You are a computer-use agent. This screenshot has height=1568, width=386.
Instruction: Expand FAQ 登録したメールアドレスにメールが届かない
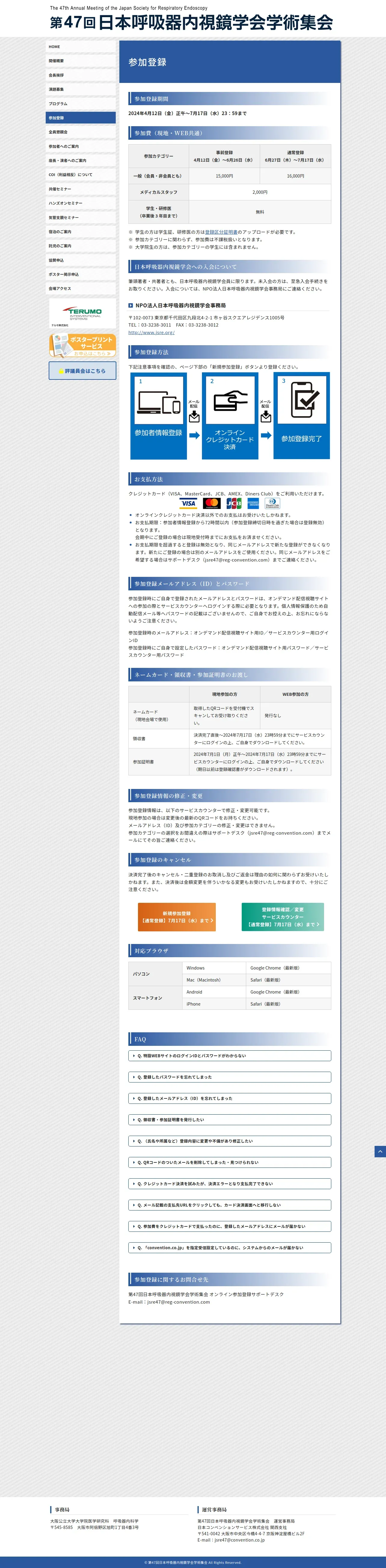coord(230,1226)
